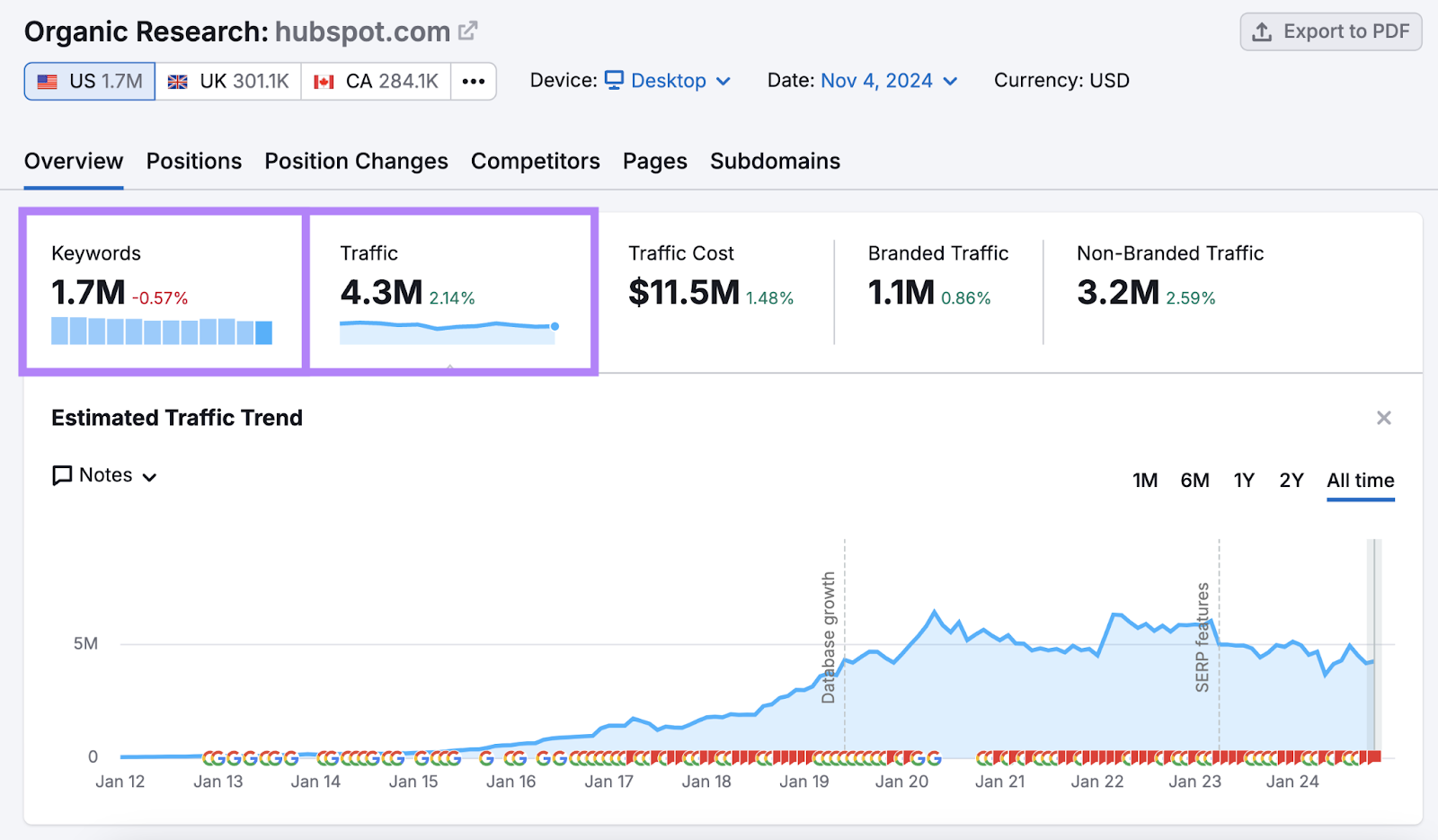Close the Estimated Traffic Trend widget

pos(1383,417)
